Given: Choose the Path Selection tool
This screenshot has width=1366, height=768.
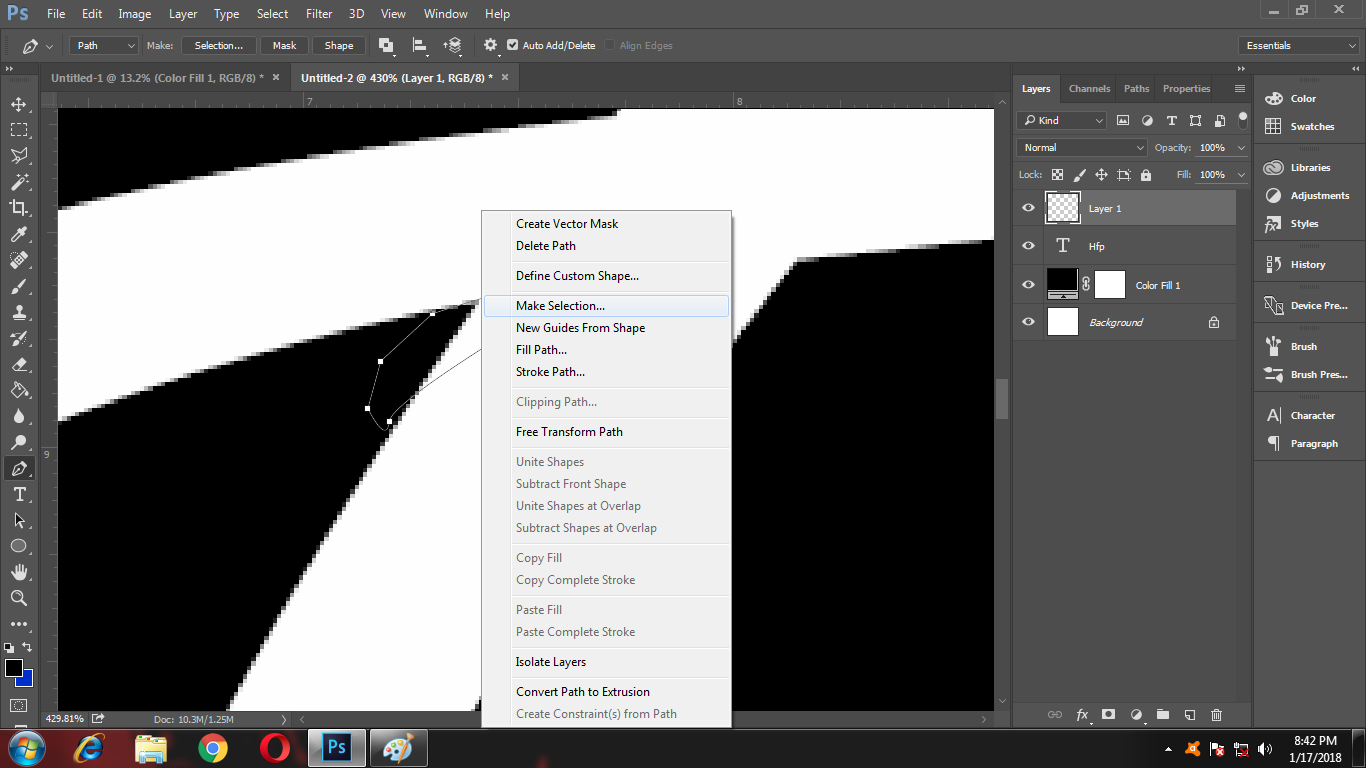Looking at the screenshot, I should (x=19, y=520).
